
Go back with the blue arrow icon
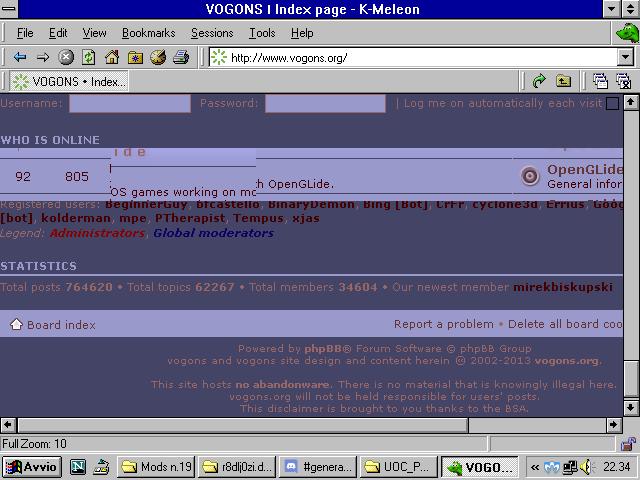[19, 57]
